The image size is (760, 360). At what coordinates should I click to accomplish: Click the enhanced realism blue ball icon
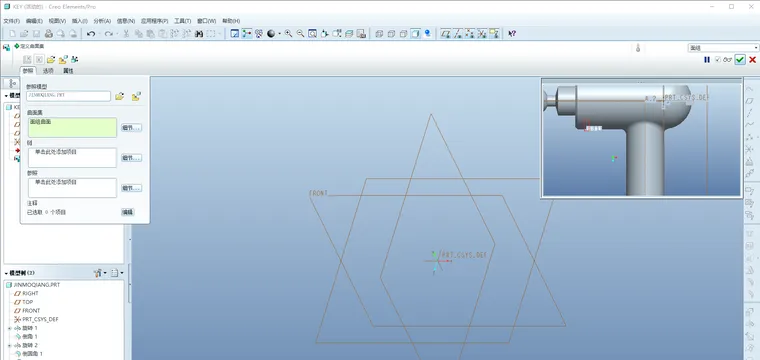point(428,33)
